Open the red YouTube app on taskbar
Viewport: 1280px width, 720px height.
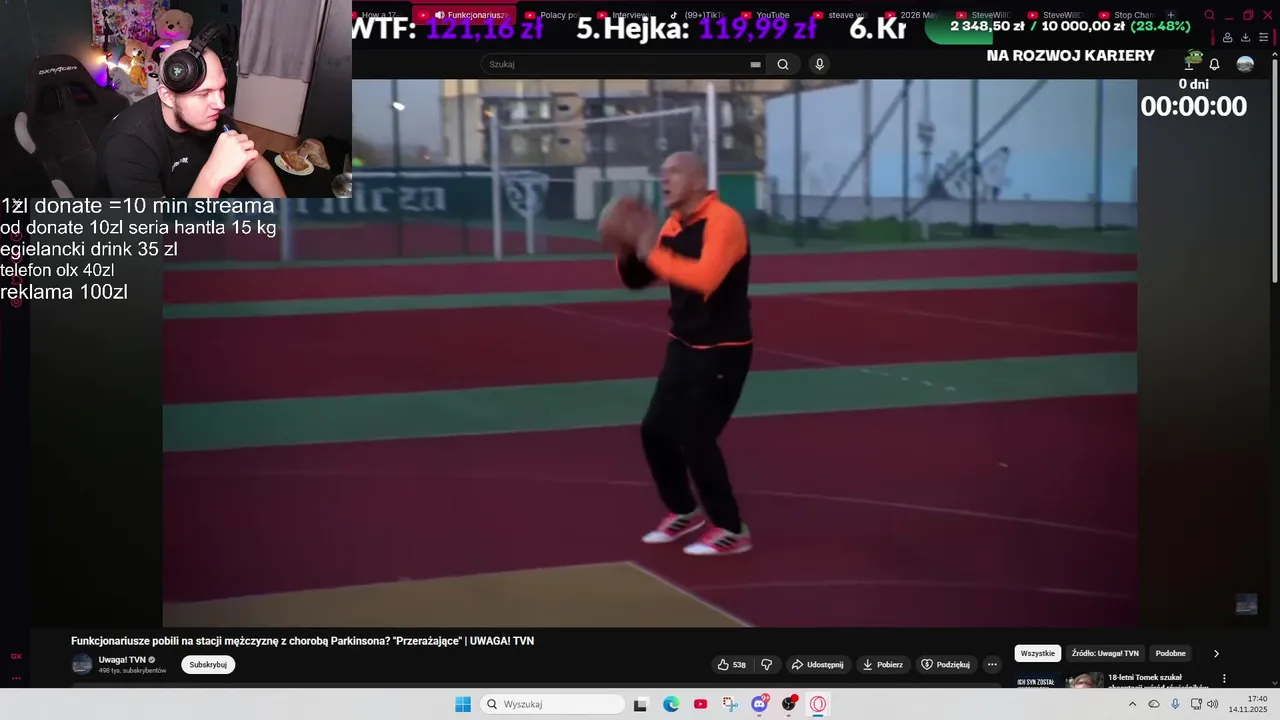tap(700, 704)
